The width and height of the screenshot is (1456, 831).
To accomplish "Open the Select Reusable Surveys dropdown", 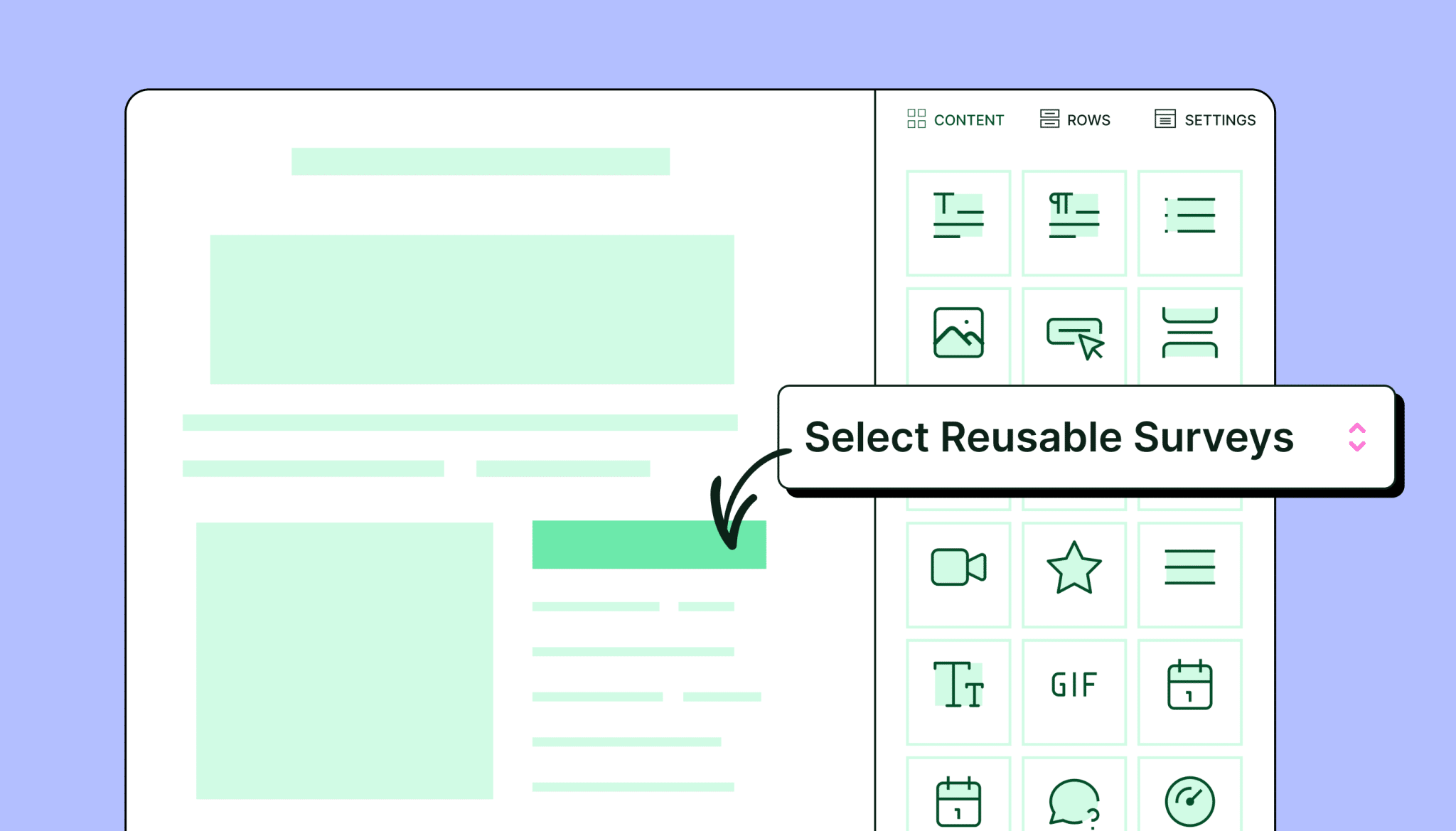I will 1087,437.
